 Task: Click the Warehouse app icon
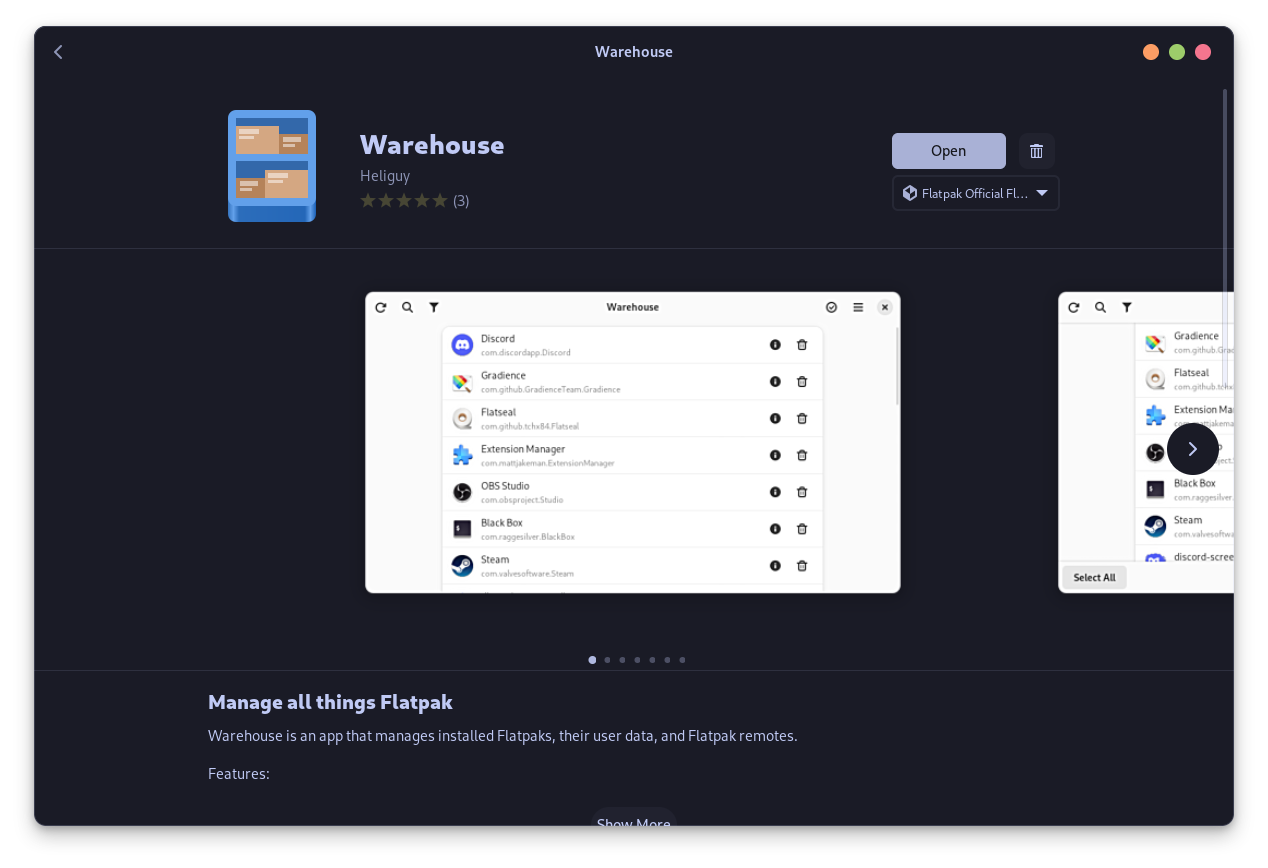(271, 165)
